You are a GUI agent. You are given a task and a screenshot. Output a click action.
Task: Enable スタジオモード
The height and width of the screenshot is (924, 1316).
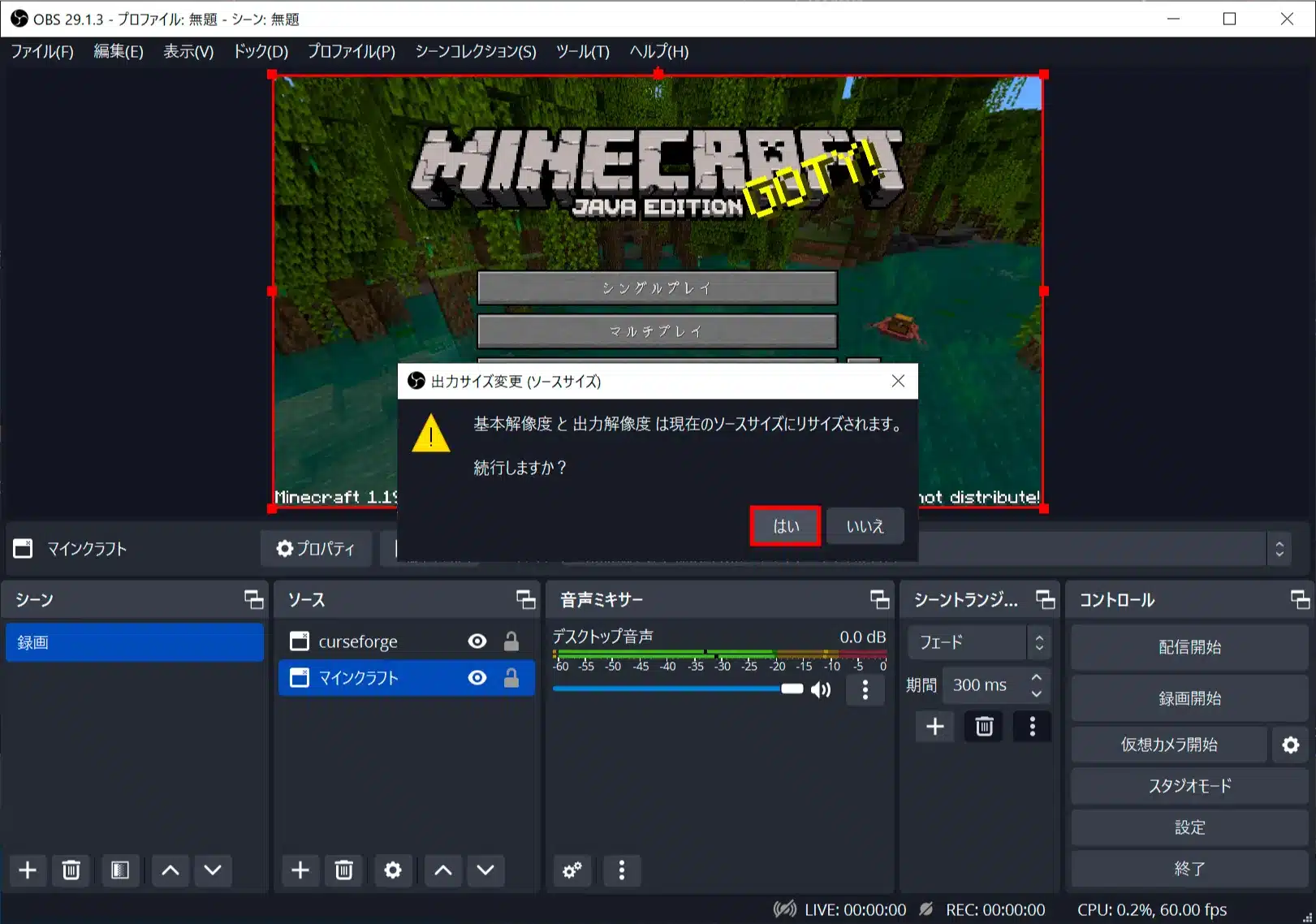pyautogui.click(x=1189, y=786)
